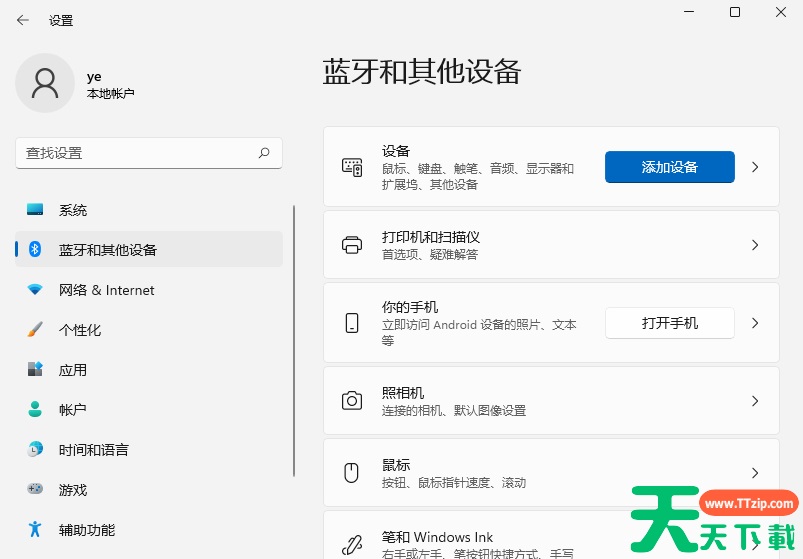
Task: Click the 个性化 paintbrush icon
Action: (x=35, y=330)
